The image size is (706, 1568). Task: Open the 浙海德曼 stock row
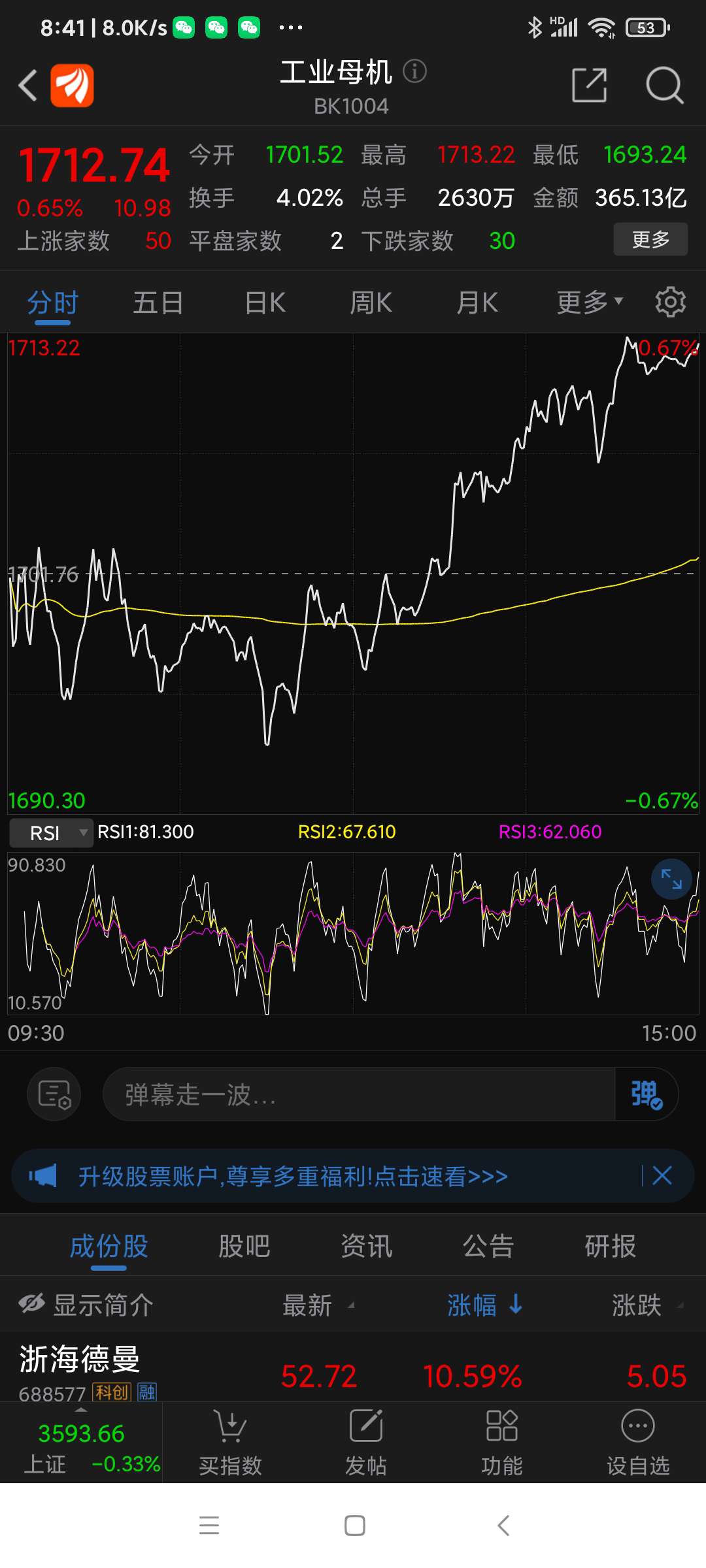pyautogui.click(x=353, y=1367)
